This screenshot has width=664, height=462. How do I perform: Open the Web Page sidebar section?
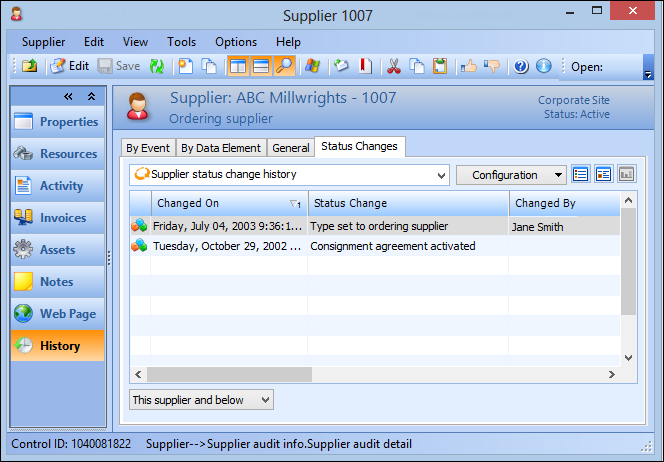(58, 314)
